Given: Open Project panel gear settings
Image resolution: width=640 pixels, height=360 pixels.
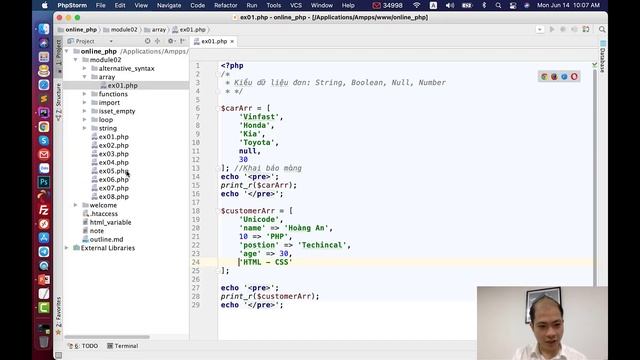Looking at the screenshot, I should pyautogui.click(x=171, y=41).
